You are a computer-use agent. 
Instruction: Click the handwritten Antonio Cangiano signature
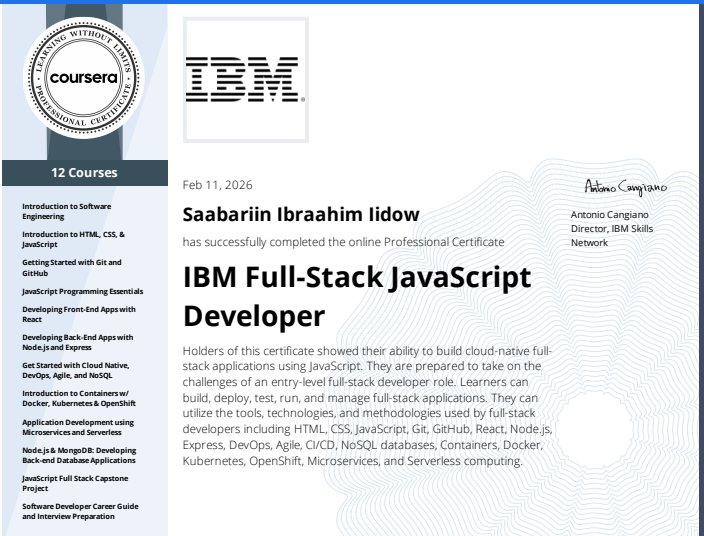626,187
